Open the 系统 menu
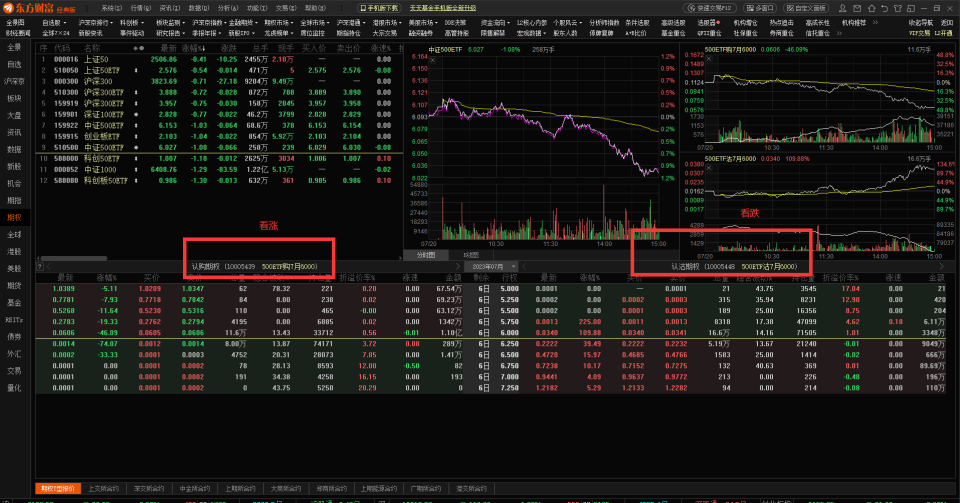The height and width of the screenshot is (503, 960). (x=111, y=8)
